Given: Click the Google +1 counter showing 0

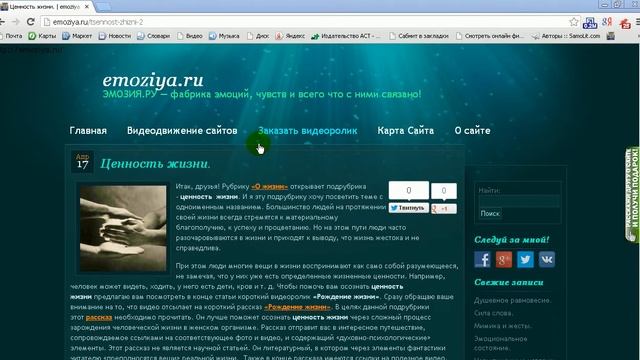Looking at the screenshot, I should pos(444,191).
